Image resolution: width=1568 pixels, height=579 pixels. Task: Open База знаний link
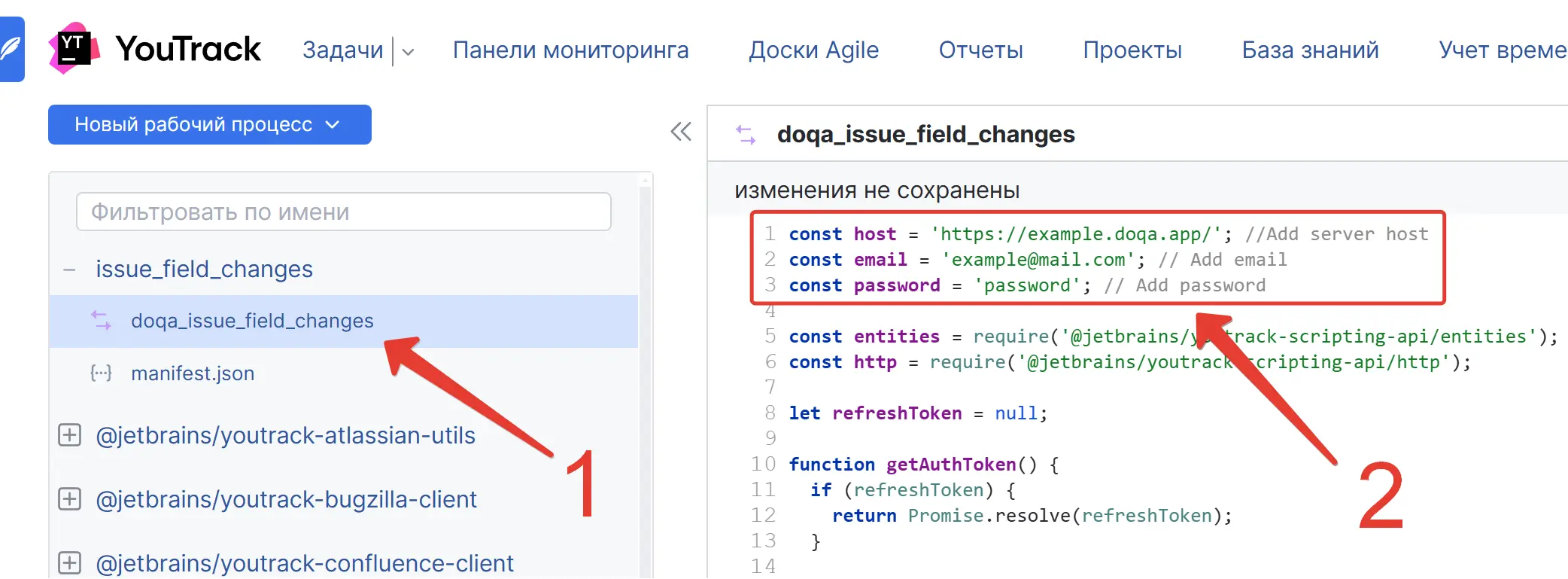click(1310, 50)
